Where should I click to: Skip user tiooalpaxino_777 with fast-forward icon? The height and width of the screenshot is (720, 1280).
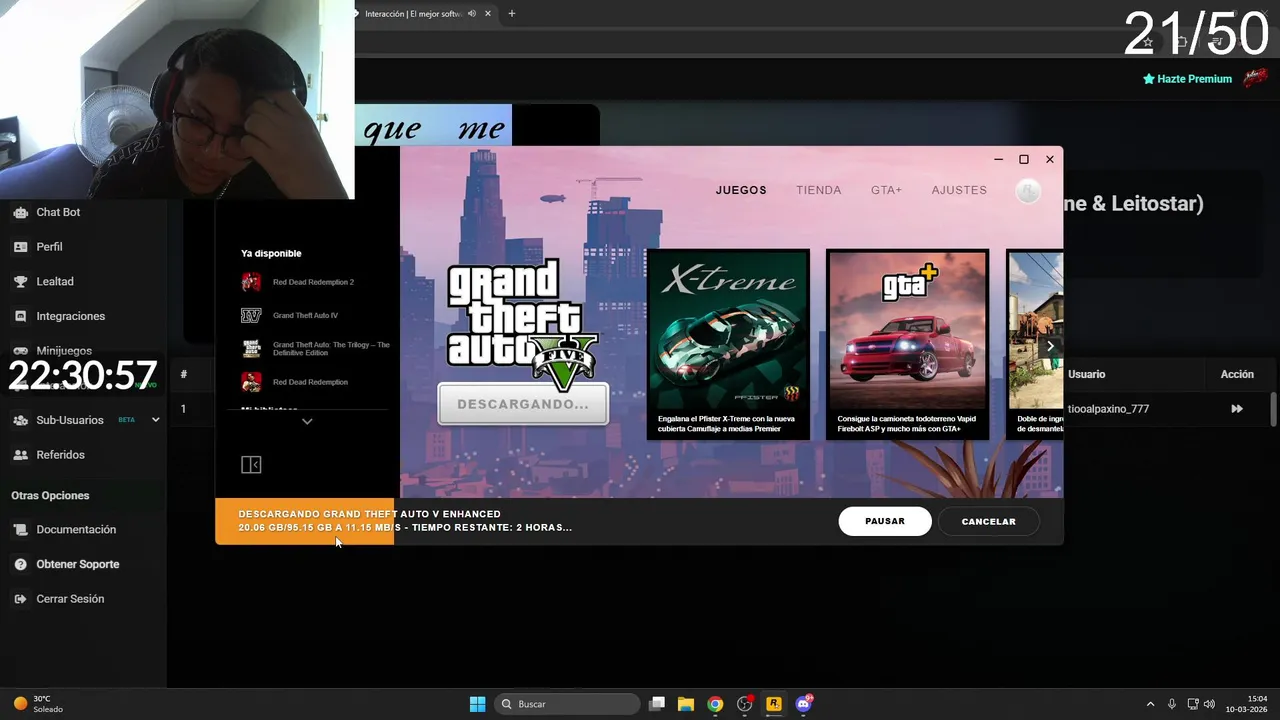tap(1237, 409)
